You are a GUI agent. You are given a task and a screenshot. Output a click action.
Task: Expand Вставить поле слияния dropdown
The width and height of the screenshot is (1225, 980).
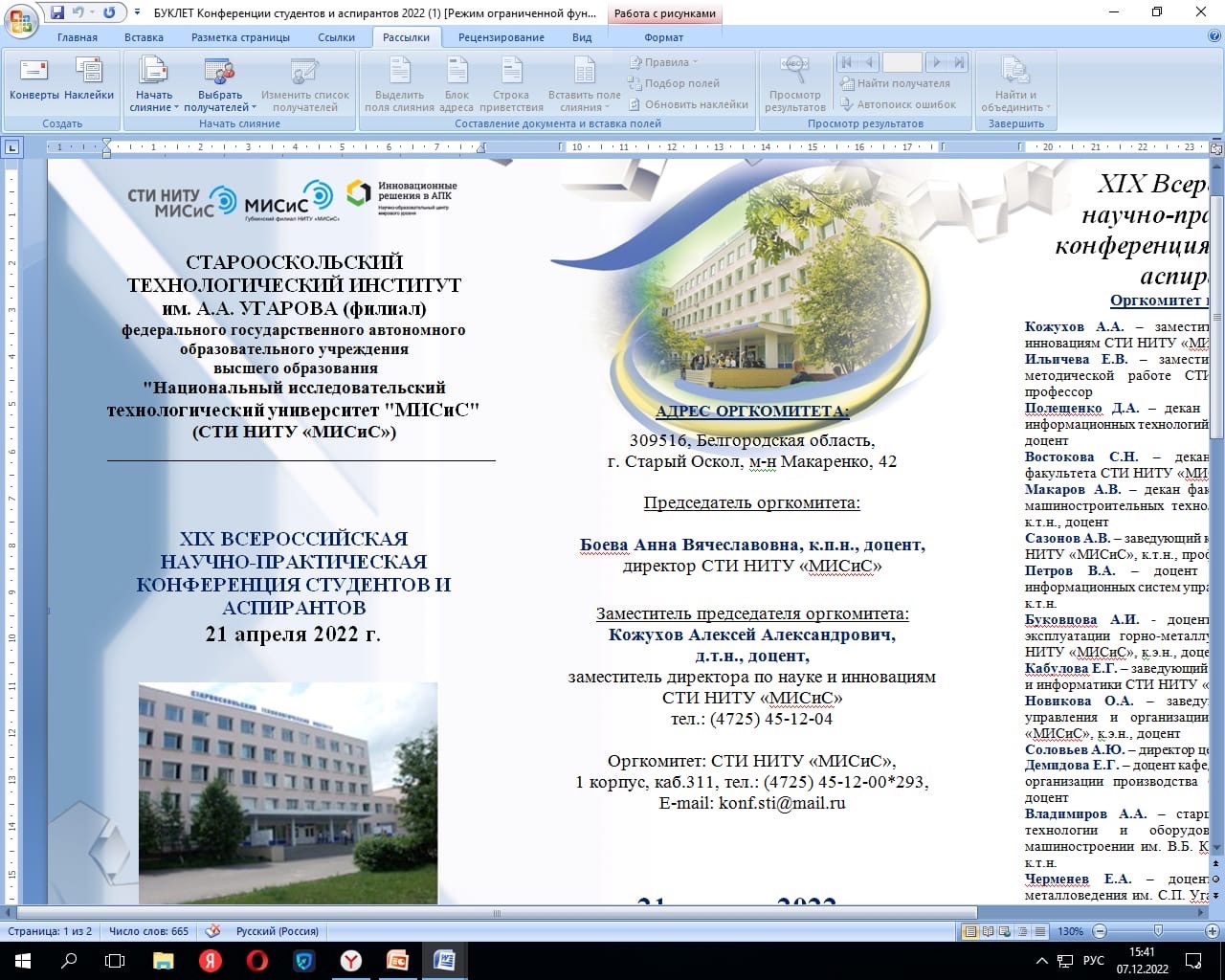click(x=584, y=84)
